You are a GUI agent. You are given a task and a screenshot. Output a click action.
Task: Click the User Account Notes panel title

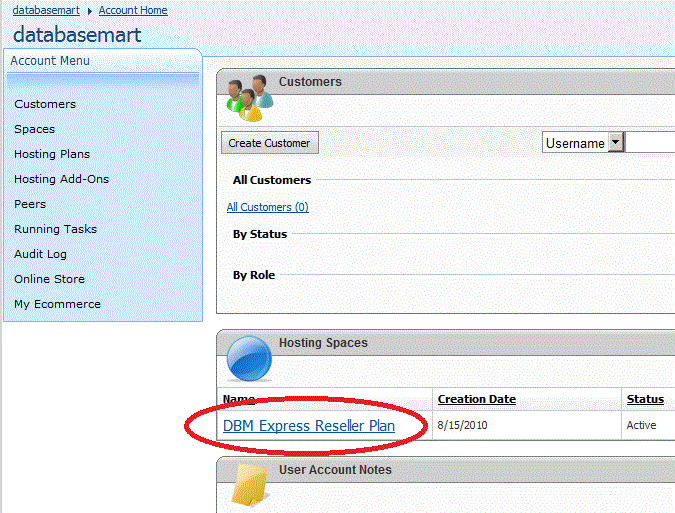point(335,470)
